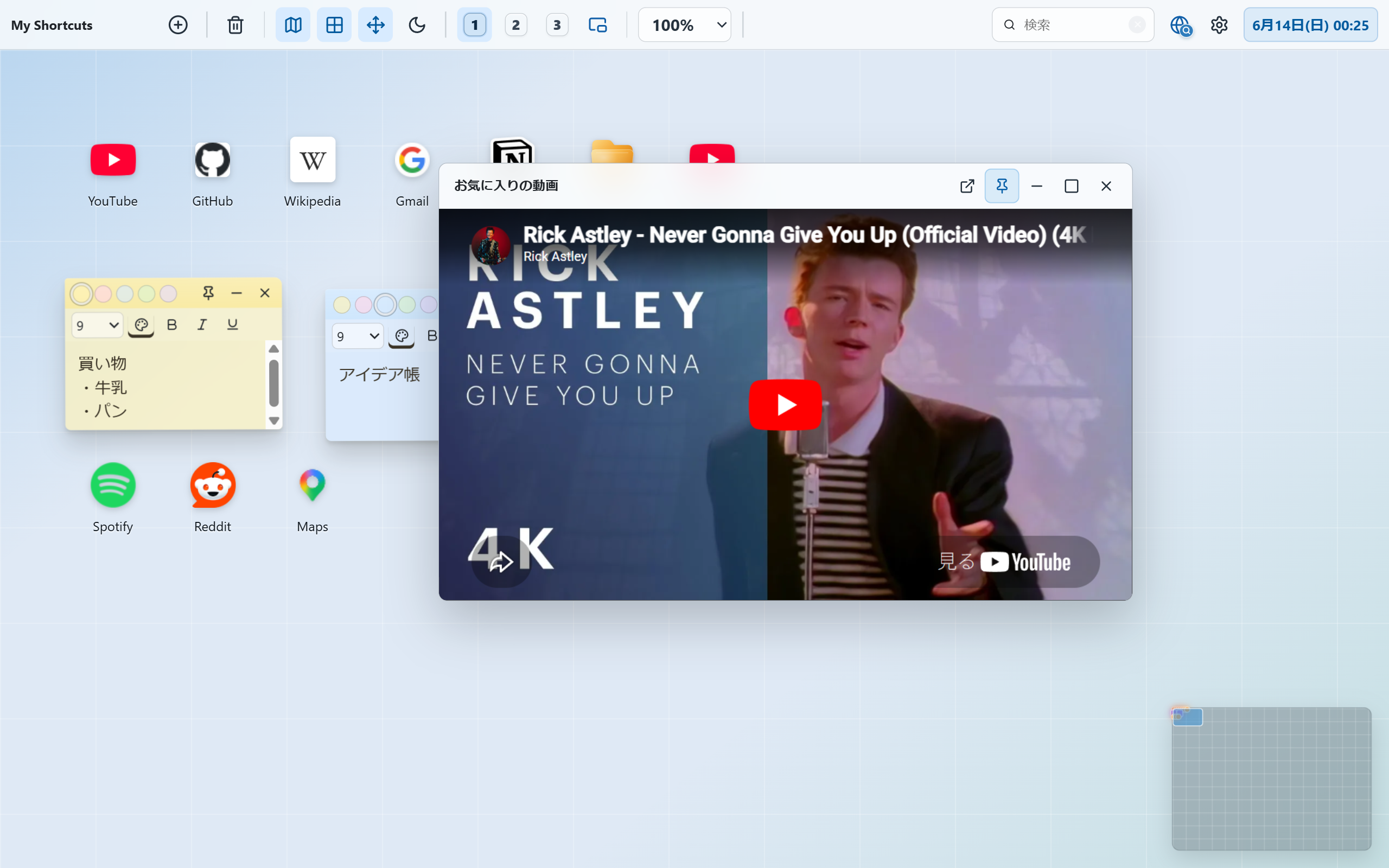Toggle the grid display icon

pyautogui.click(x=334, y=25)
